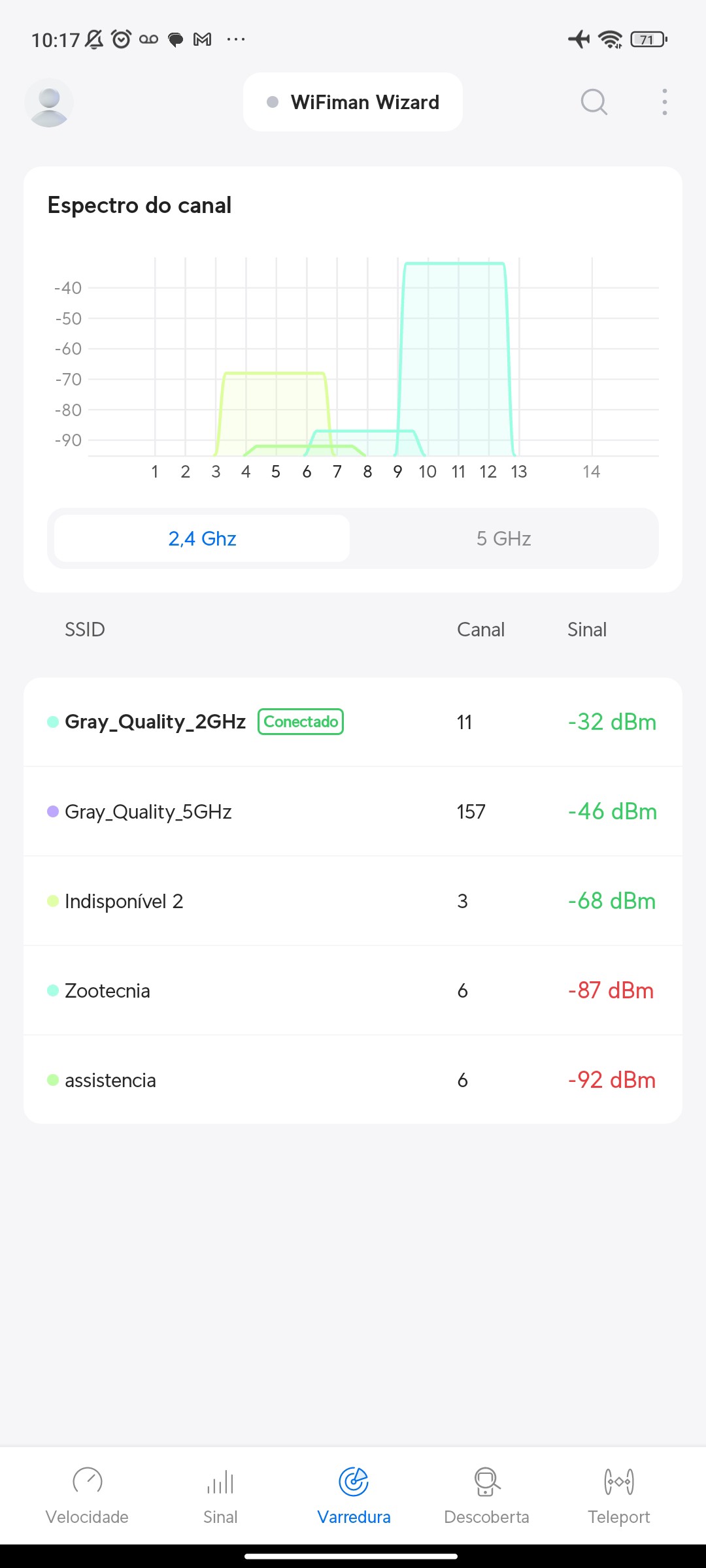Sort the list by Canal column
Screen dimensions: 706x1568
(480, 629)
